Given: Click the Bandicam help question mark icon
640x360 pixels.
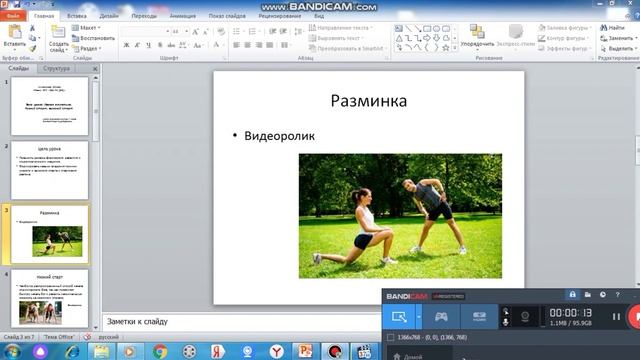Looking at the screenshot, I should coord(618,294).
